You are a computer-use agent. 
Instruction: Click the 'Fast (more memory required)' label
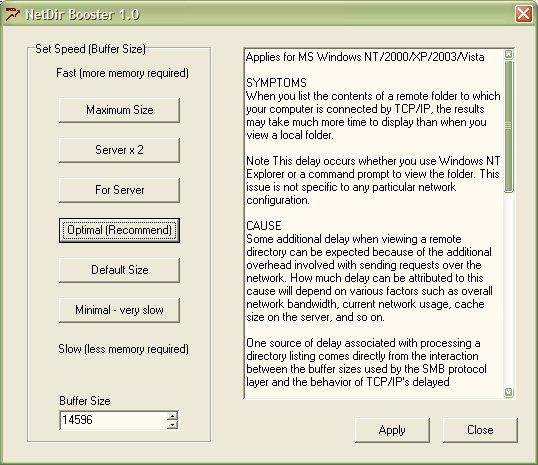pyautogui.click(x=122, y=73)
